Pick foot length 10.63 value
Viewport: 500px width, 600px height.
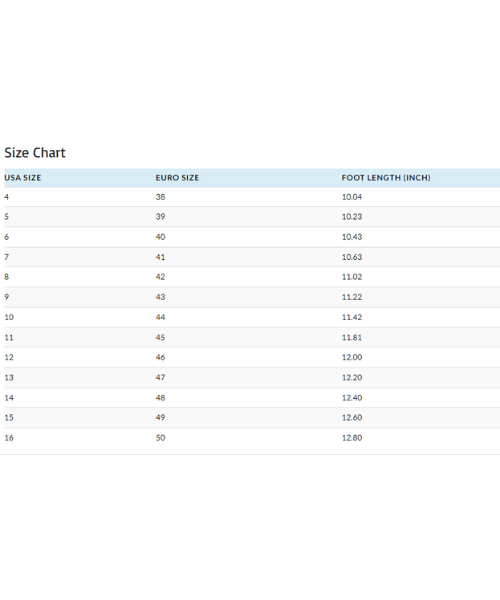[352, 257]
